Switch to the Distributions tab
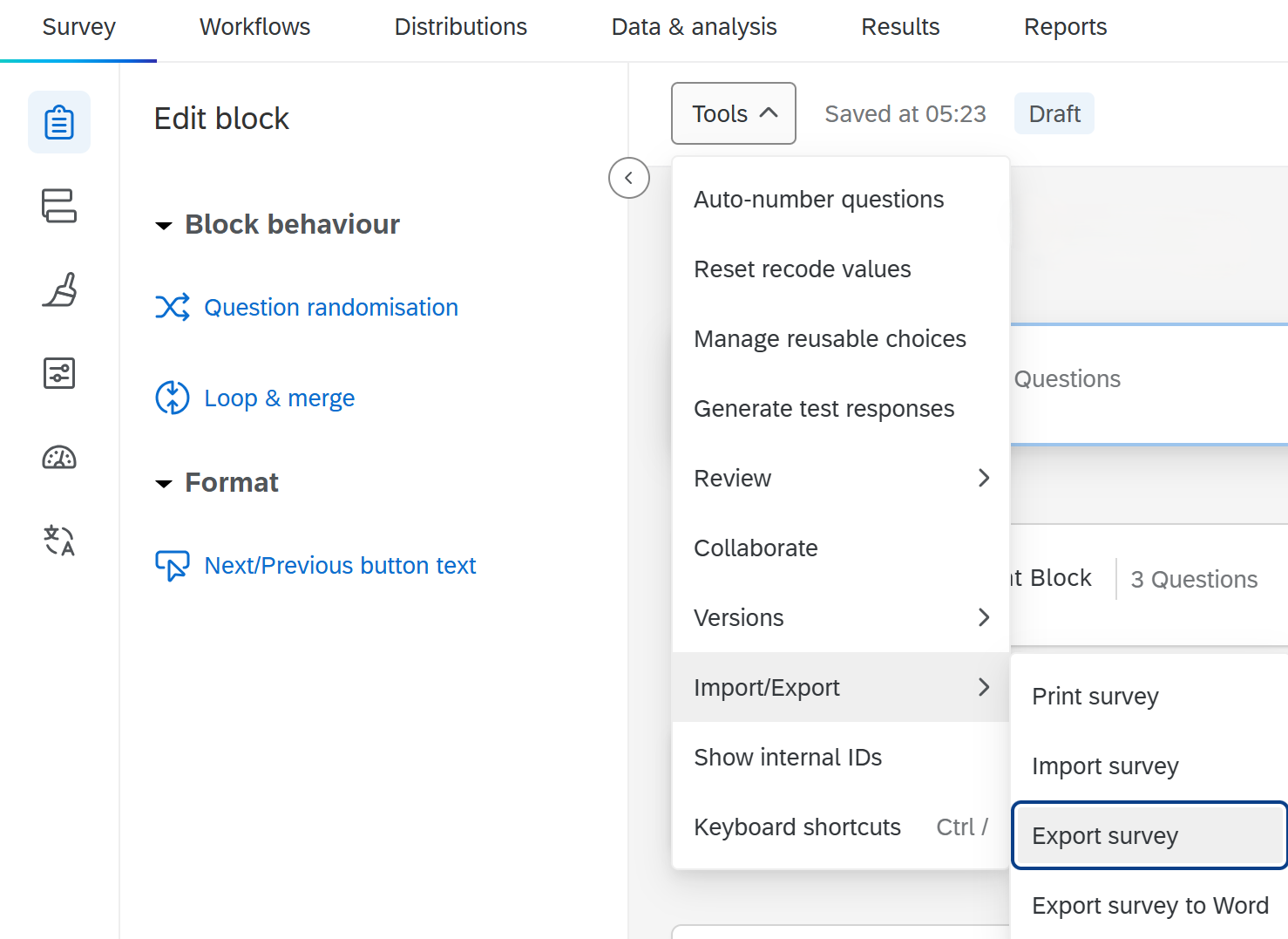 click(x=461, y=27)
